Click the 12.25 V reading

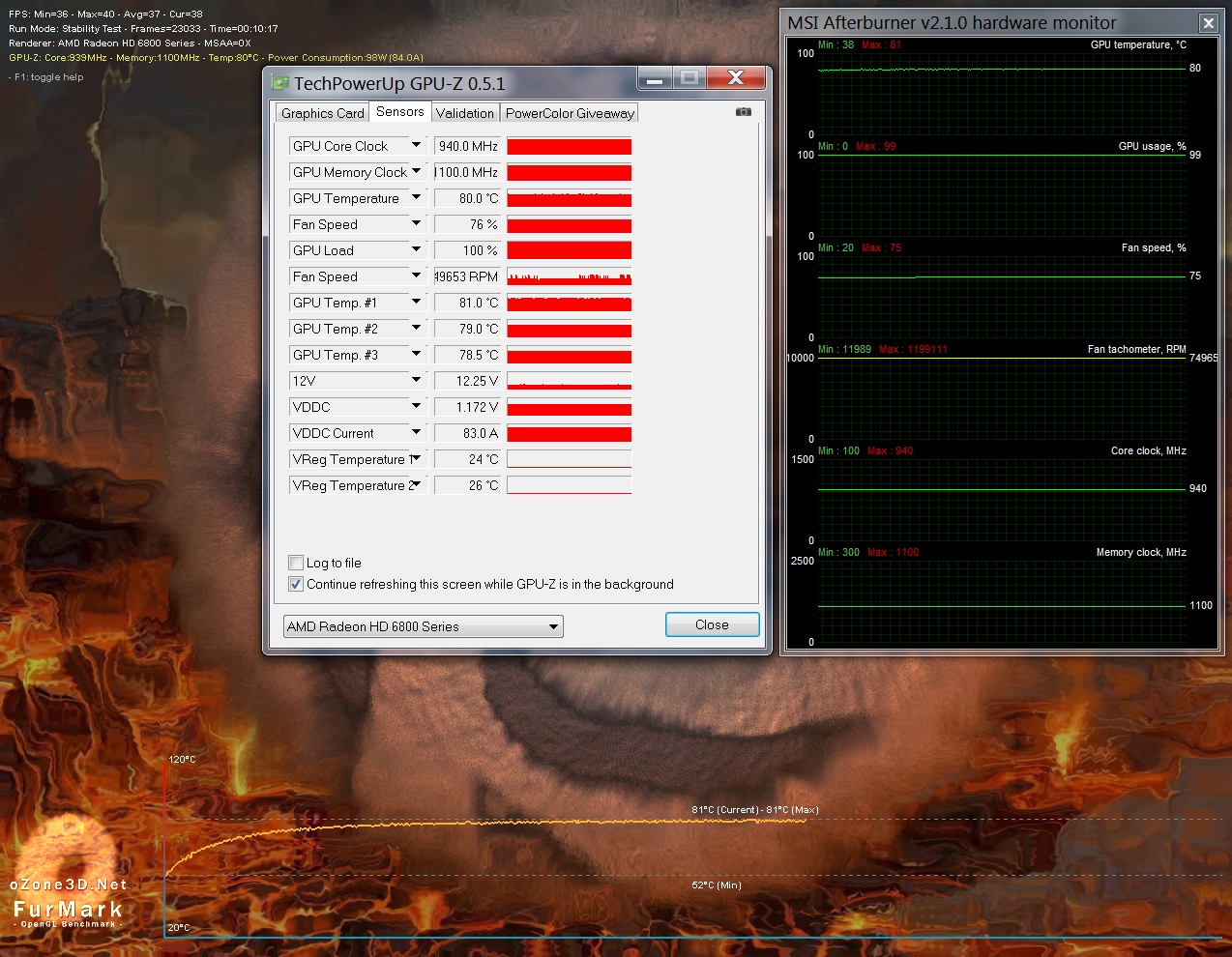[x=467, y=381]
